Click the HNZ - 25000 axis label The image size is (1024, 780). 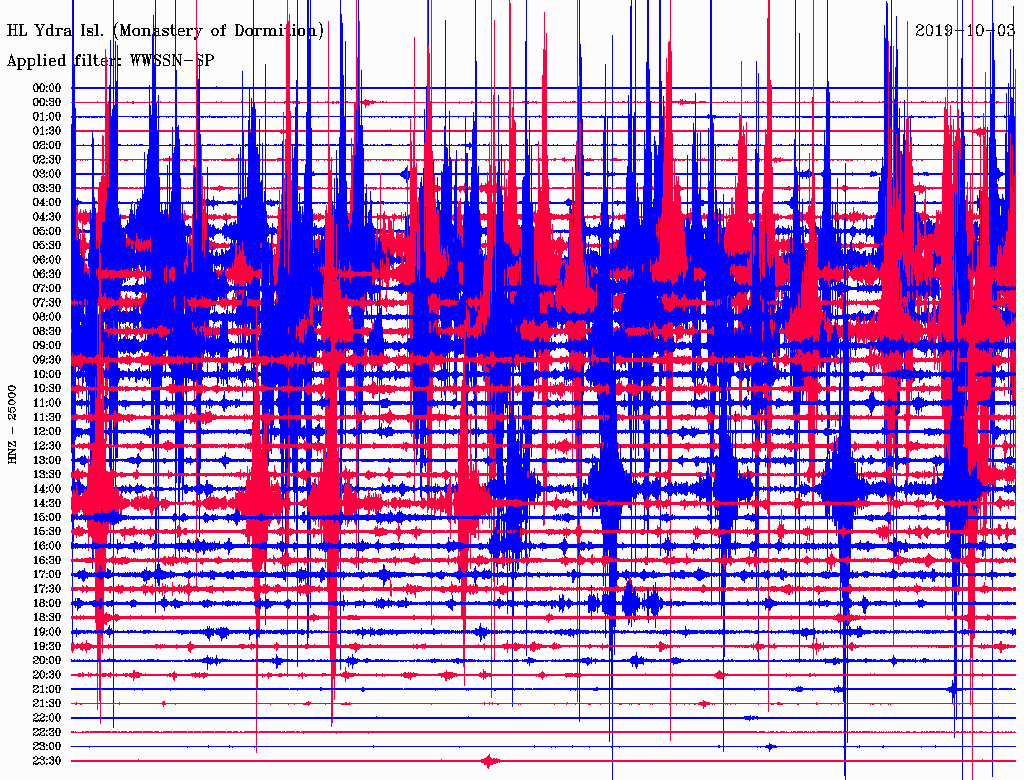(12, 425)
